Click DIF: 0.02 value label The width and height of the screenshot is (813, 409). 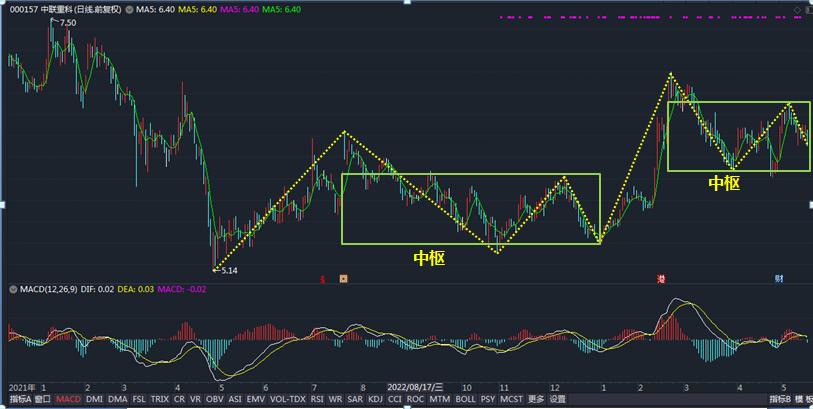click(x=97, y=289)
